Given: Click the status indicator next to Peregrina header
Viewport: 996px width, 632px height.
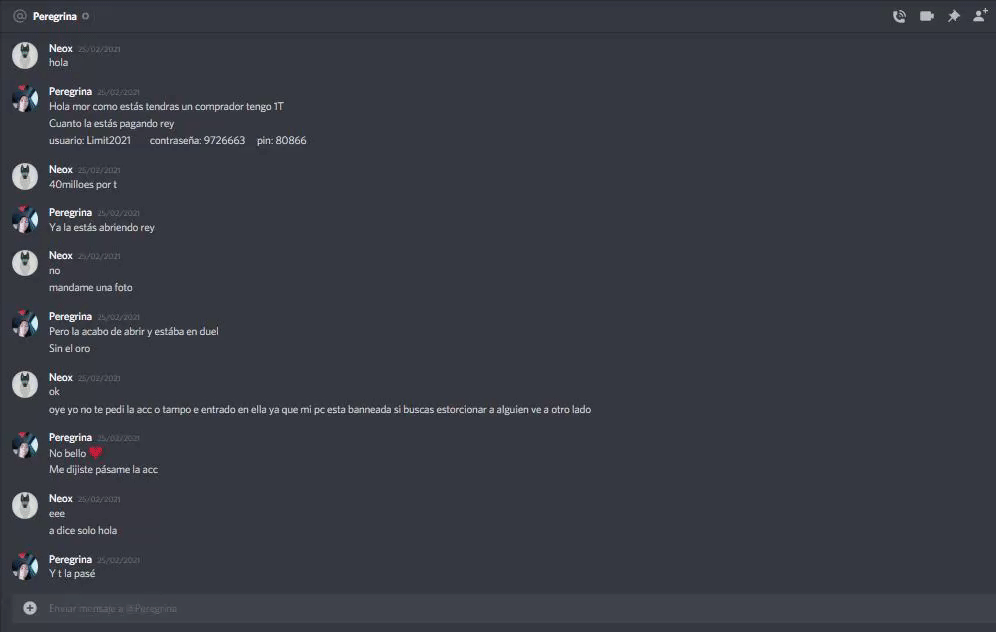Looking at the screenshot, I should coord(86,16).
